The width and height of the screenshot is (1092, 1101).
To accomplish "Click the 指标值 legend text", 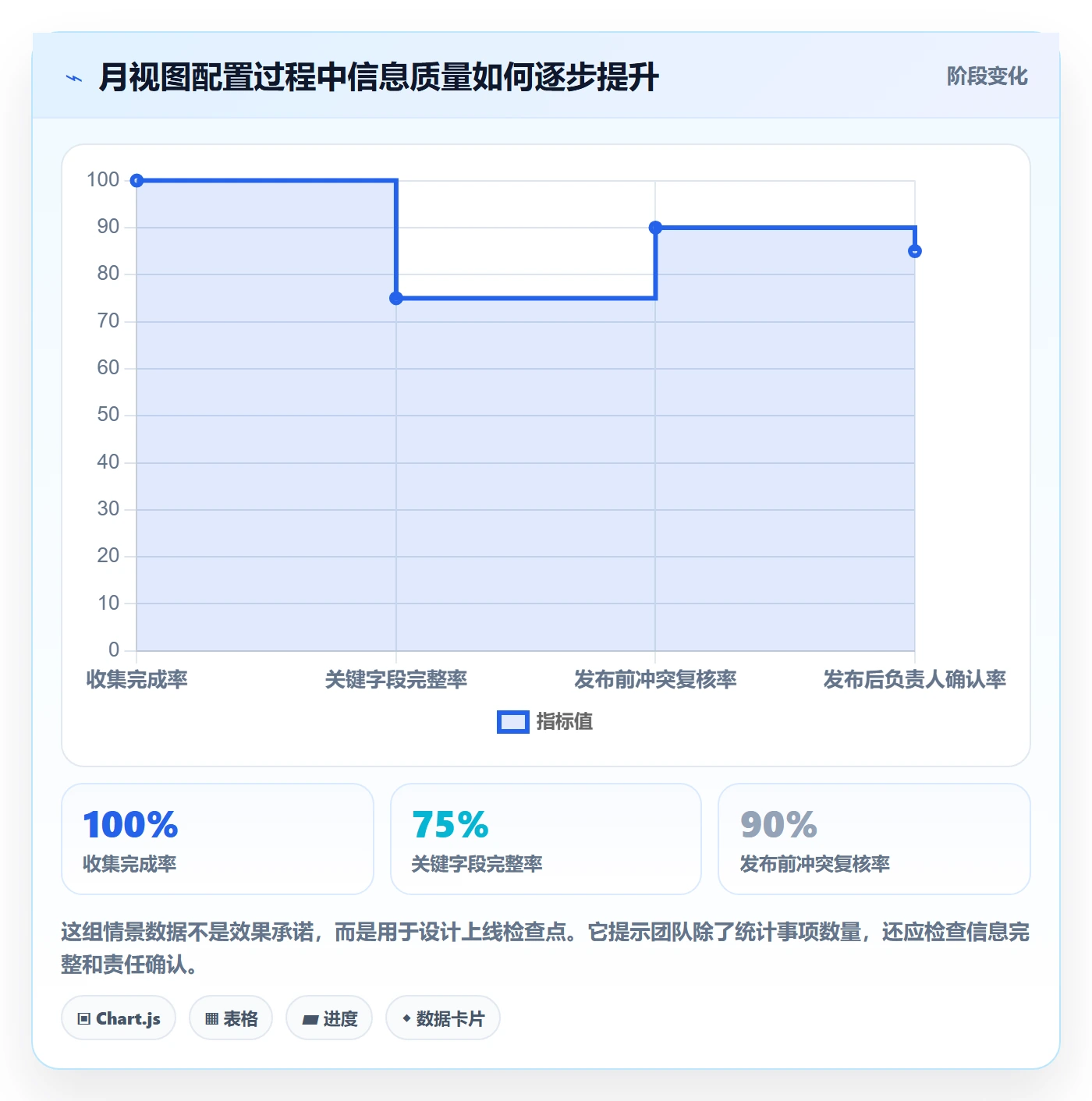I will (x=565, y=722).
